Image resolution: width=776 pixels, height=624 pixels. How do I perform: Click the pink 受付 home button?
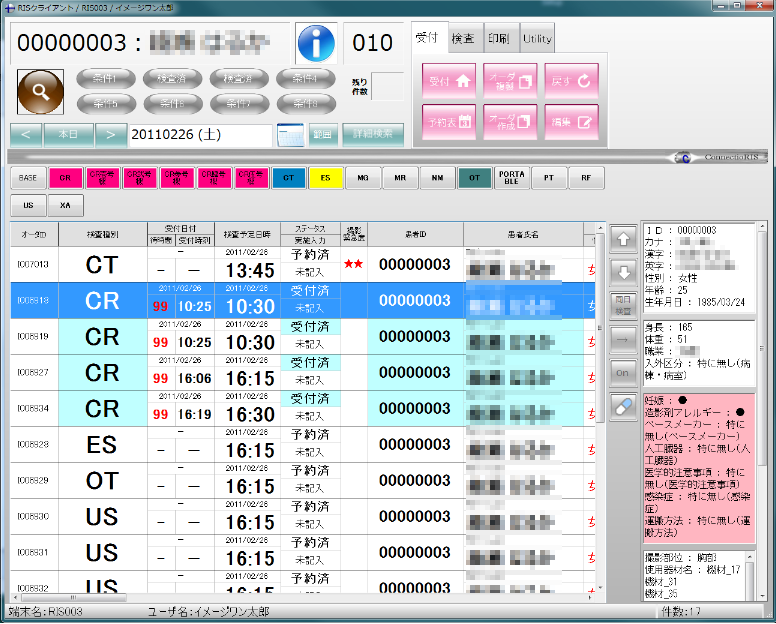tap(449, 82)
